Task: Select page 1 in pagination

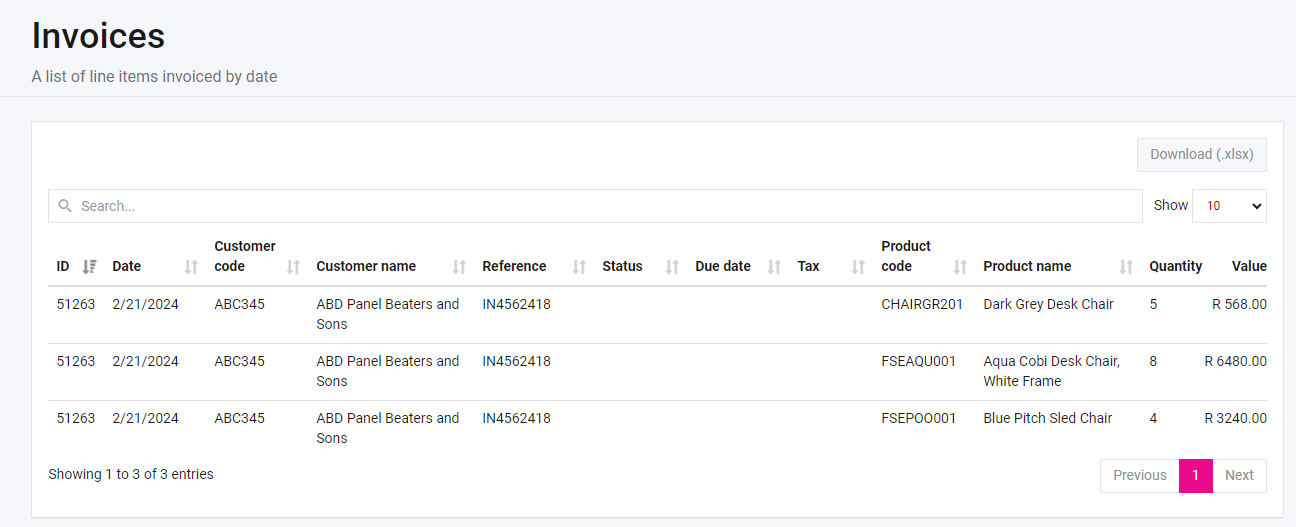Action: [1195, 476]
